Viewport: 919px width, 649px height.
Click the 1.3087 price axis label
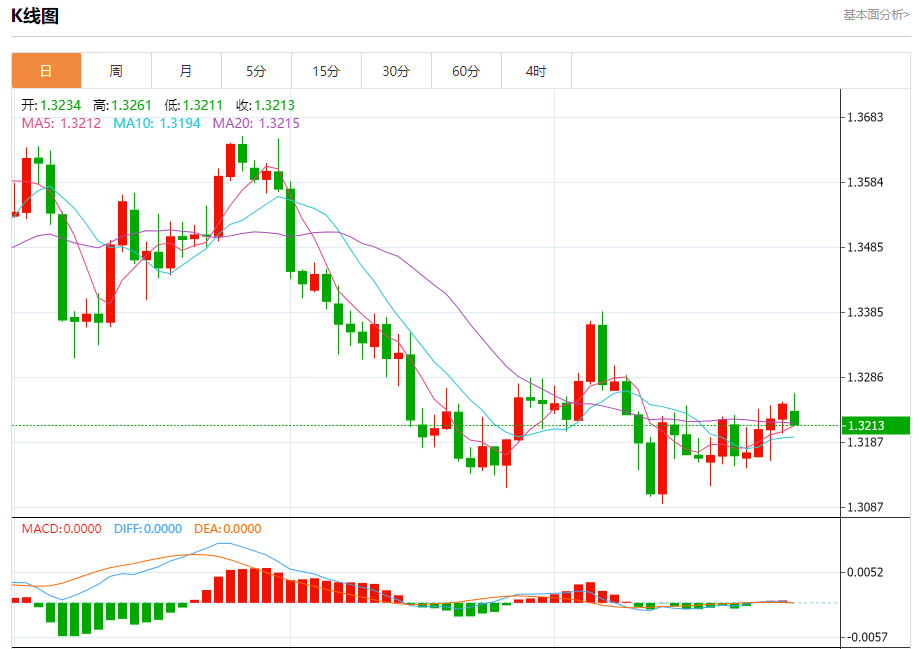click(x=865, y=507)
